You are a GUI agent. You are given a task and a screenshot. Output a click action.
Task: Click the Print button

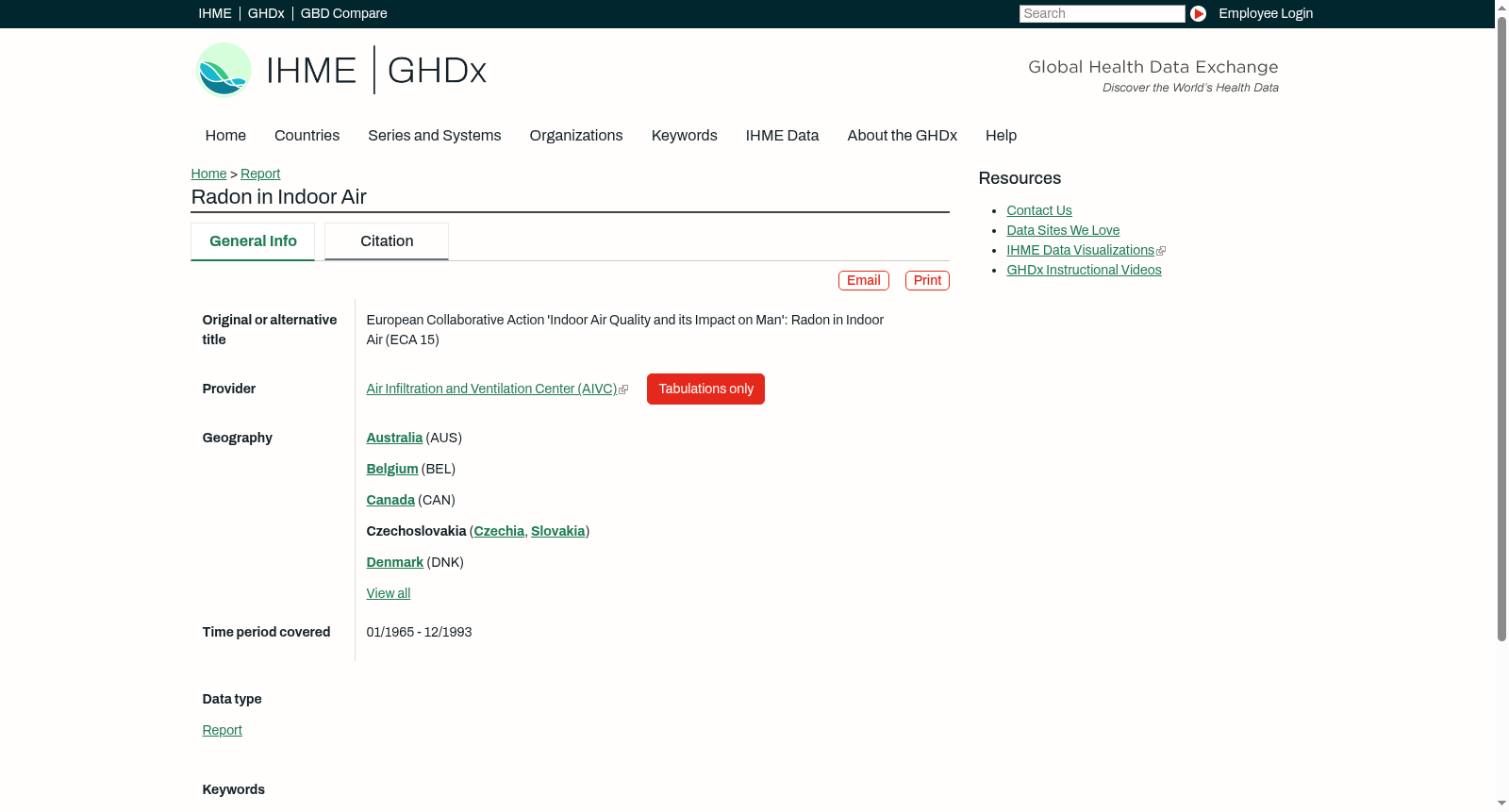point(927,280)
